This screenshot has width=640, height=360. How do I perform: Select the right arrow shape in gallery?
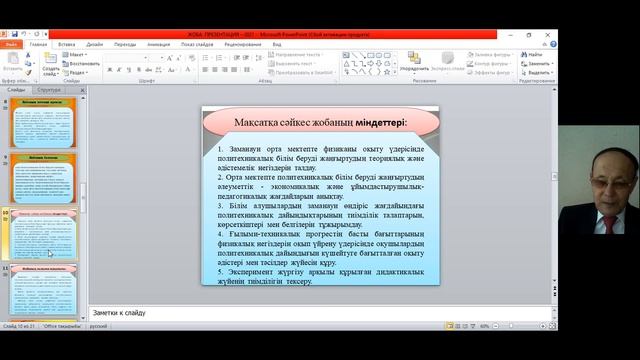pos(371,64)
